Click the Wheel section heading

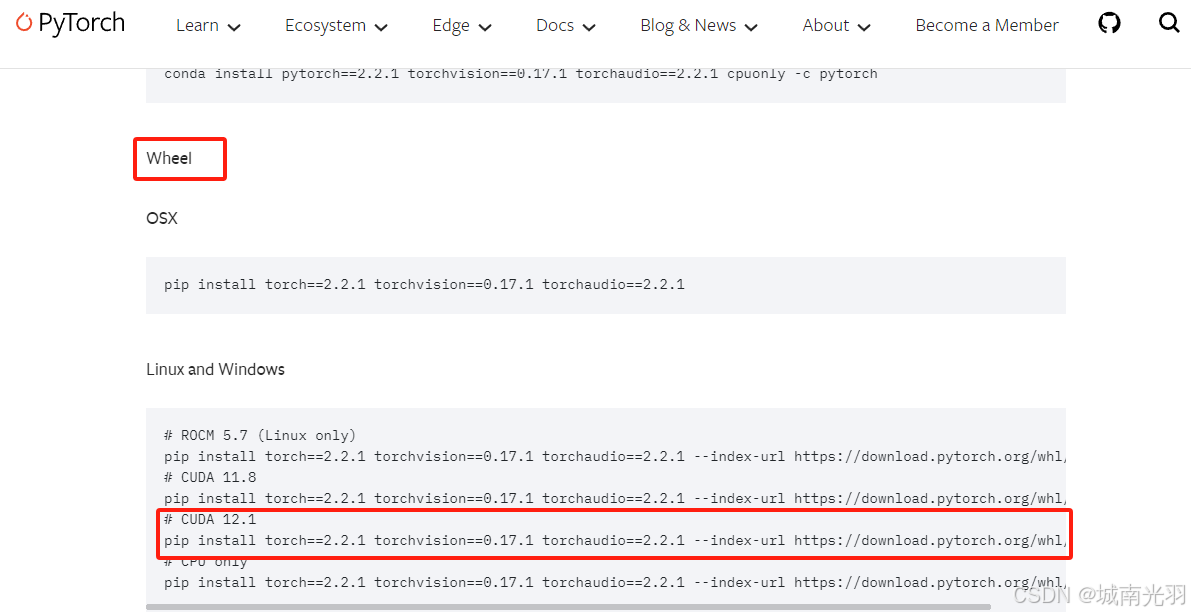point(169,158)
